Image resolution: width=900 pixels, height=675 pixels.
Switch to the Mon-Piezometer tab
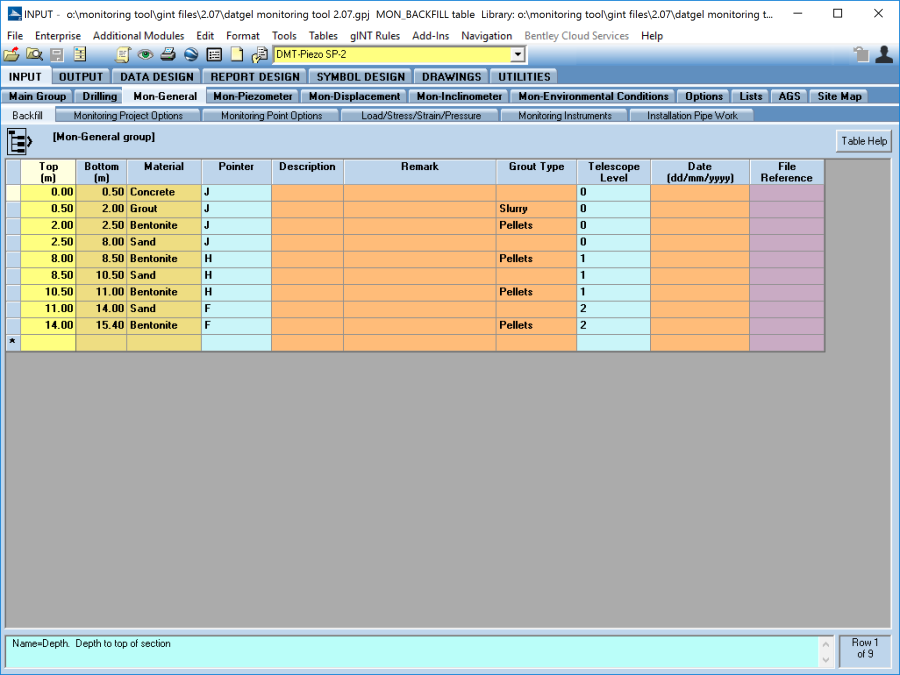tap(253, 97)
